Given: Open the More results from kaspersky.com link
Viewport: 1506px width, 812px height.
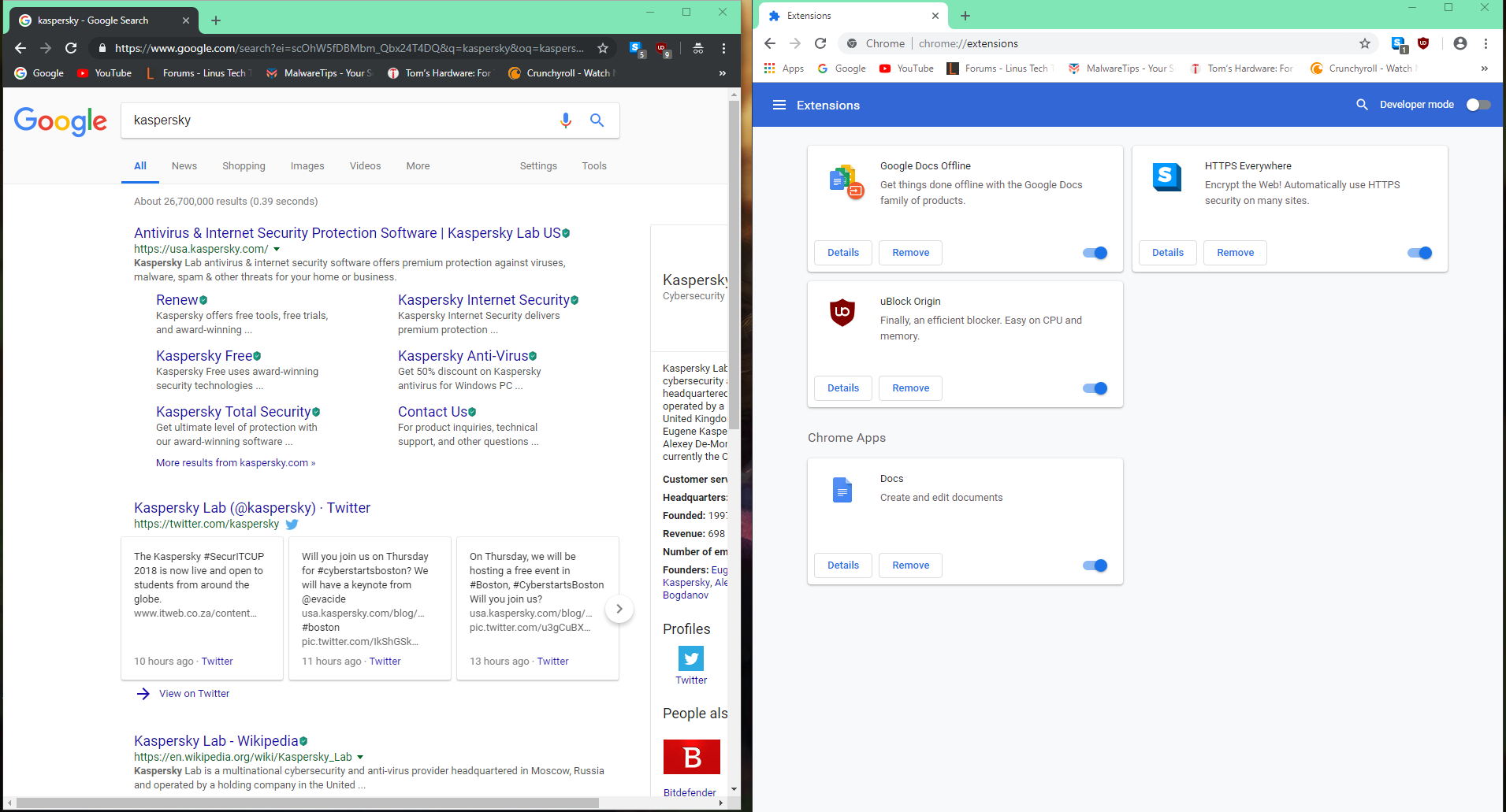Looking at the screenshot, I should click(x=236, y=463).
